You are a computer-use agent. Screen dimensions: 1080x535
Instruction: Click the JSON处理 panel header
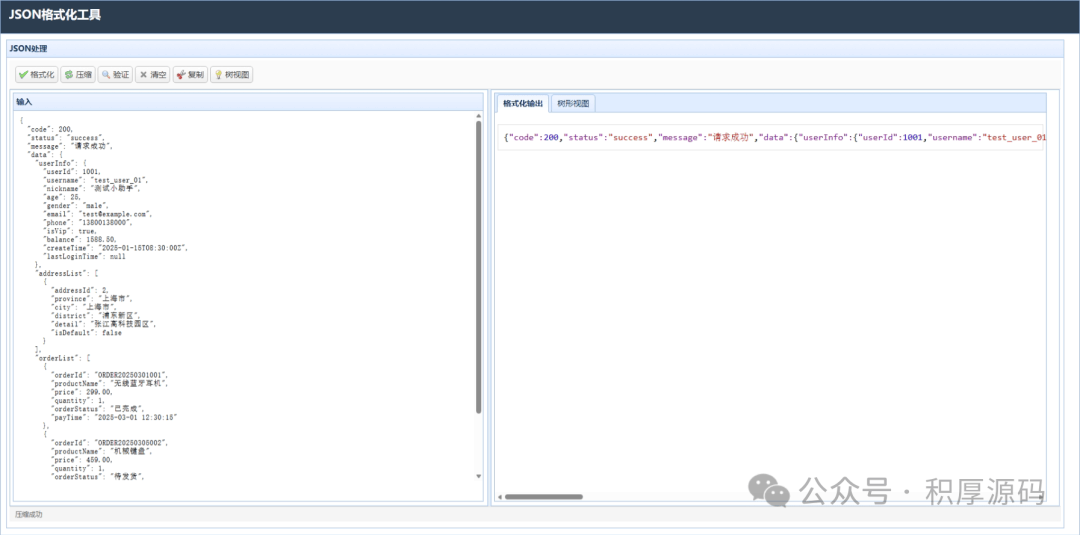[28, 48]
